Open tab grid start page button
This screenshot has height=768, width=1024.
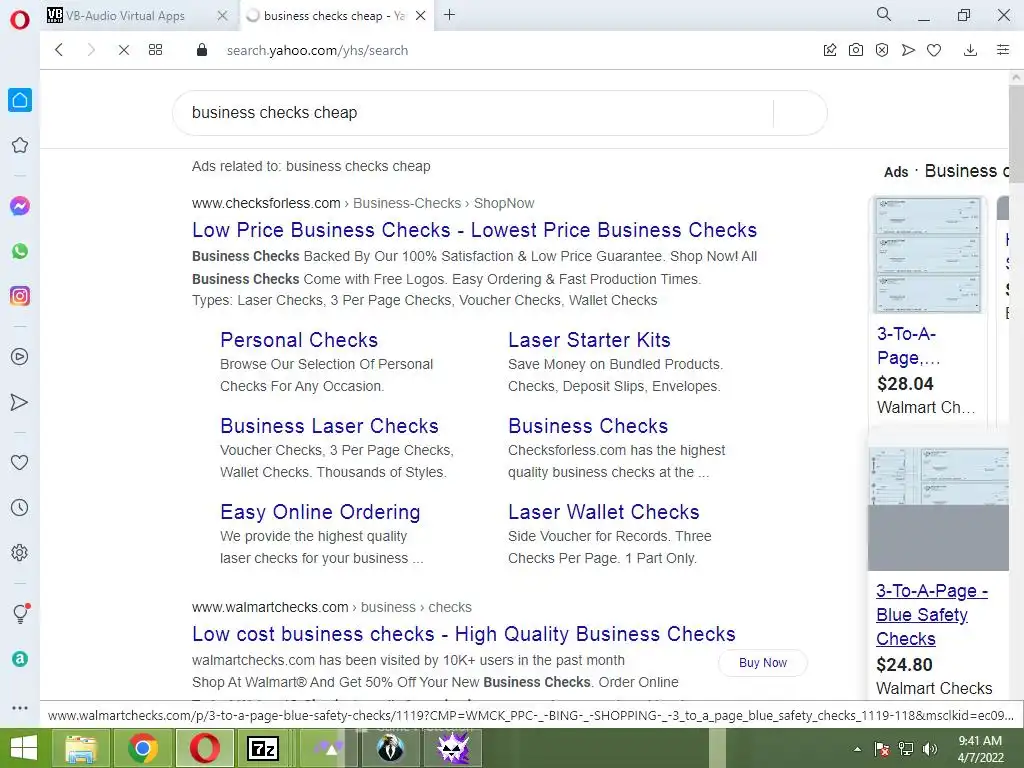(x=155, y=50)
